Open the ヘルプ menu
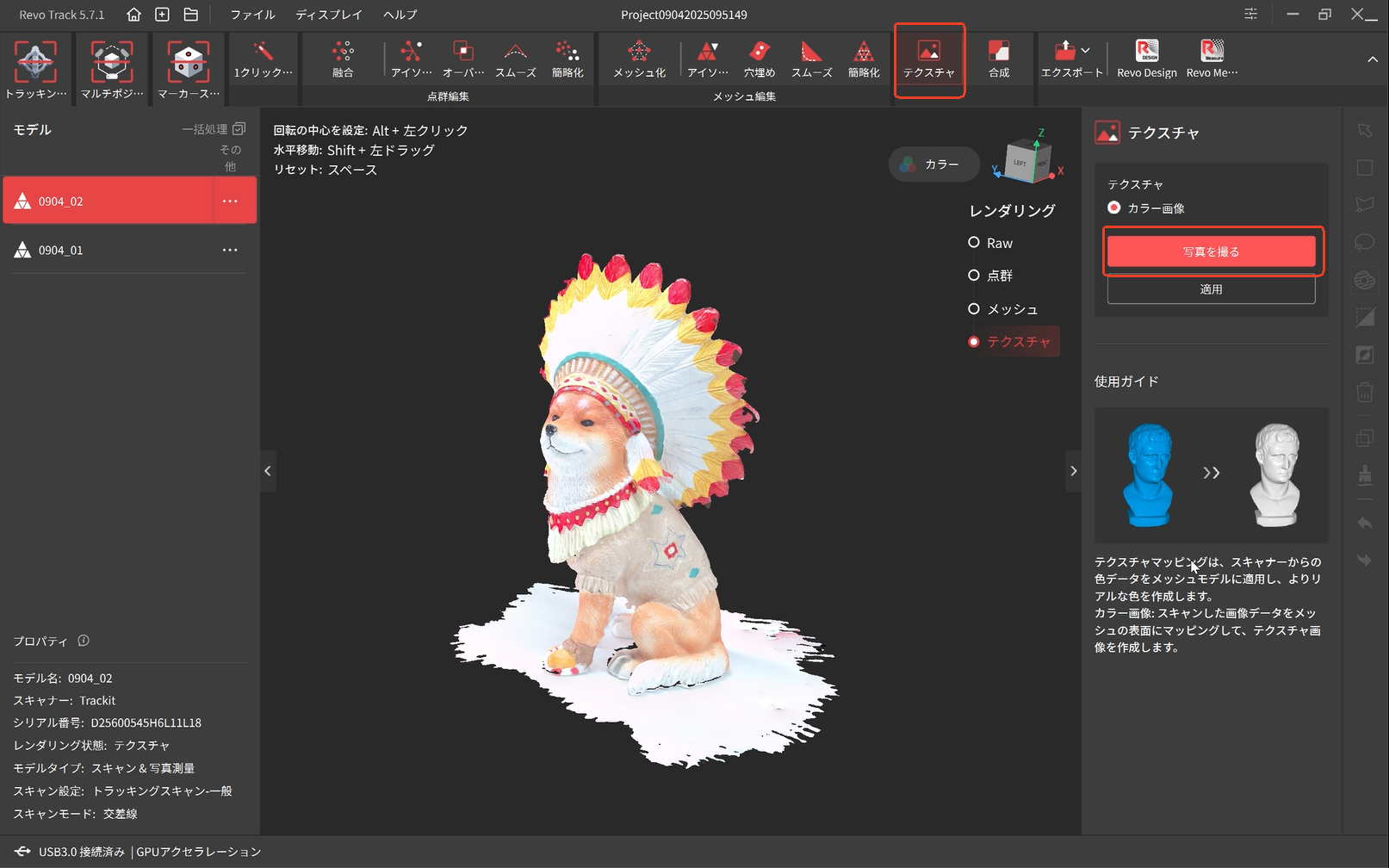Screen dimensions: 1389x868 [x=400, y=15]
